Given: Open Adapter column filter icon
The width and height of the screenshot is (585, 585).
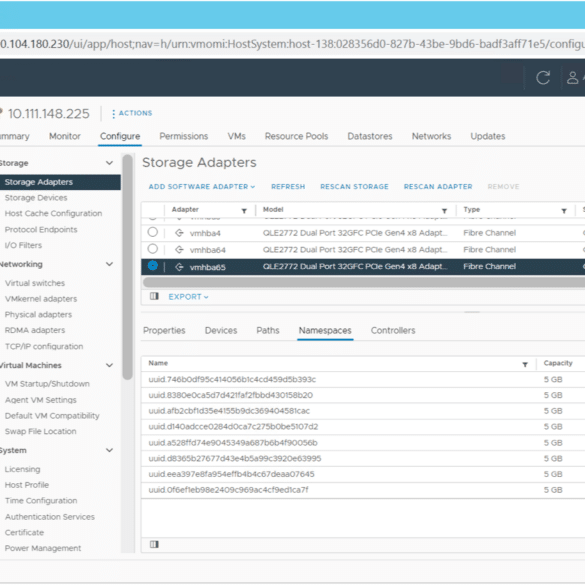Looking at the screenshot, I should pyautogui.click(x=244, y=211).
